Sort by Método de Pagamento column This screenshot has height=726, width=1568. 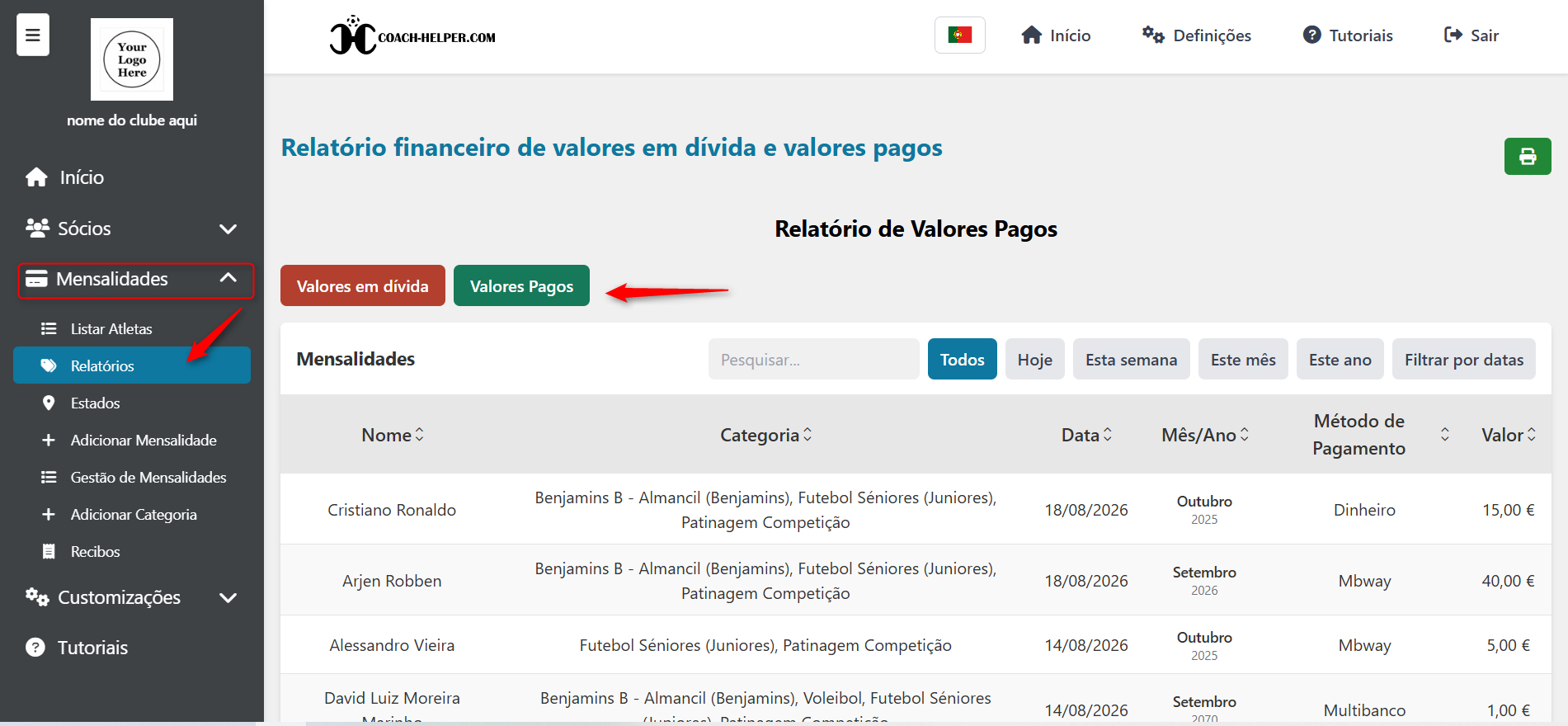click(1365, 435)
